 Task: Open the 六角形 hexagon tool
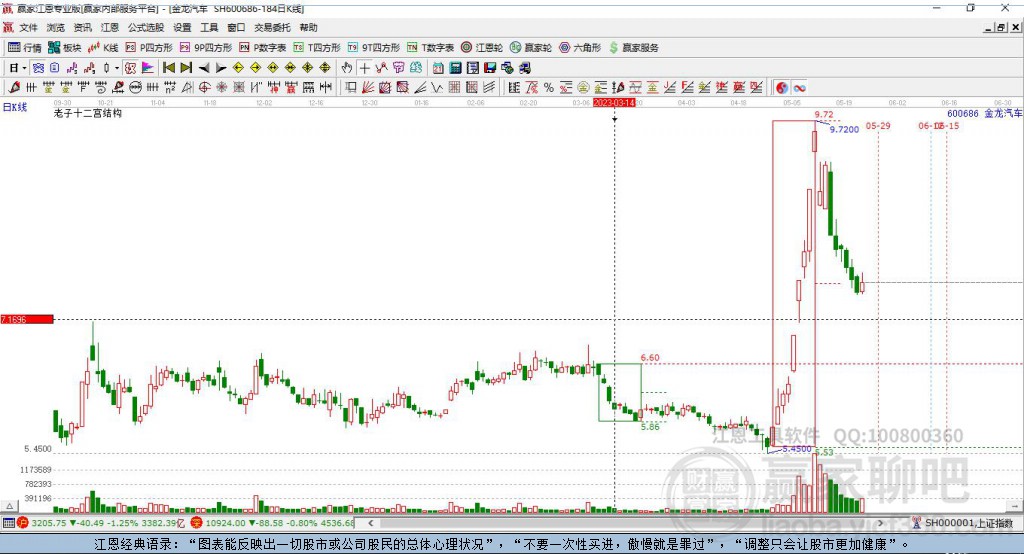click(580, 48)
